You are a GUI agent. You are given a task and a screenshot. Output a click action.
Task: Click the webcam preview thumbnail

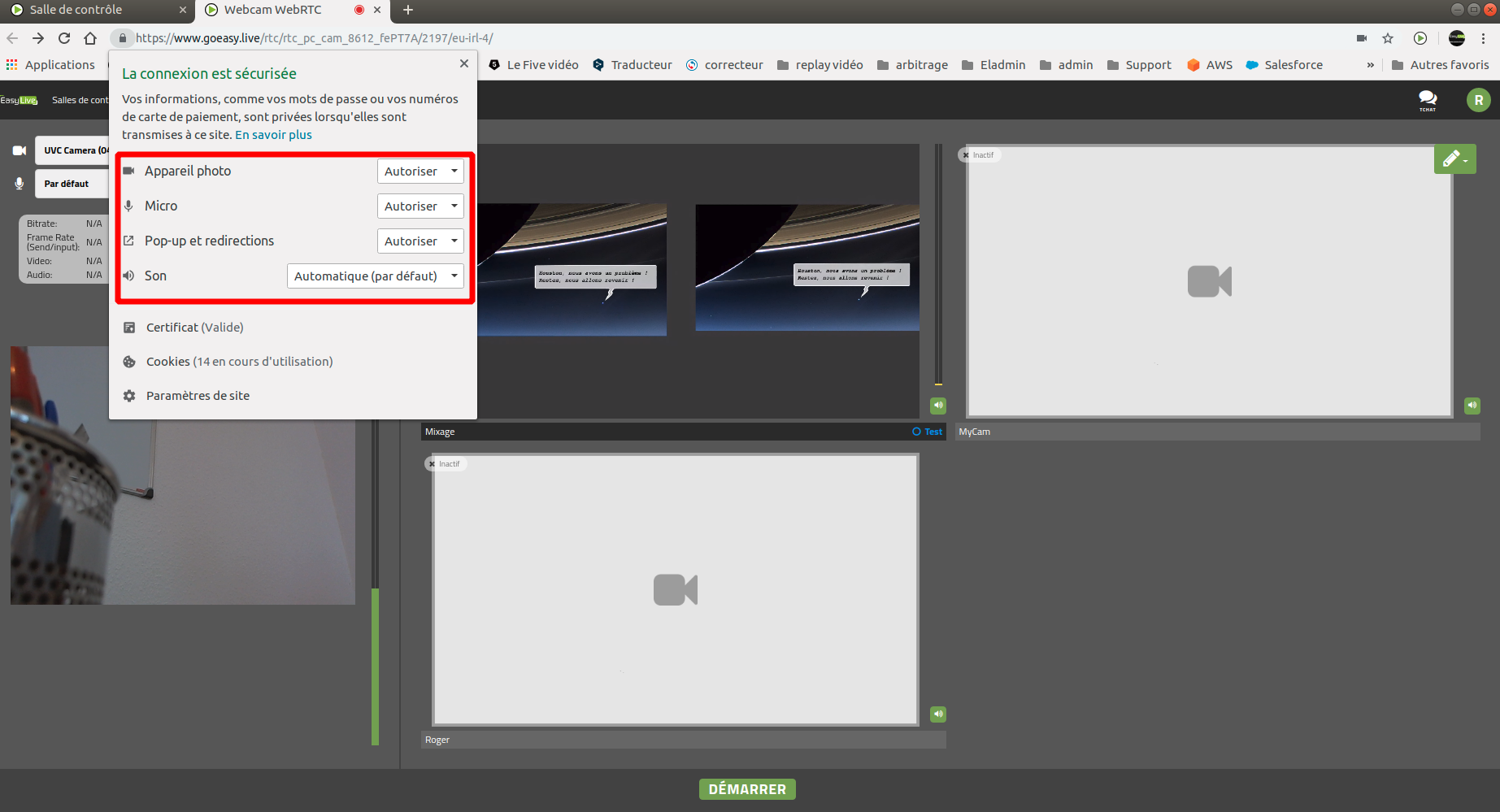[x=182, y=475]
